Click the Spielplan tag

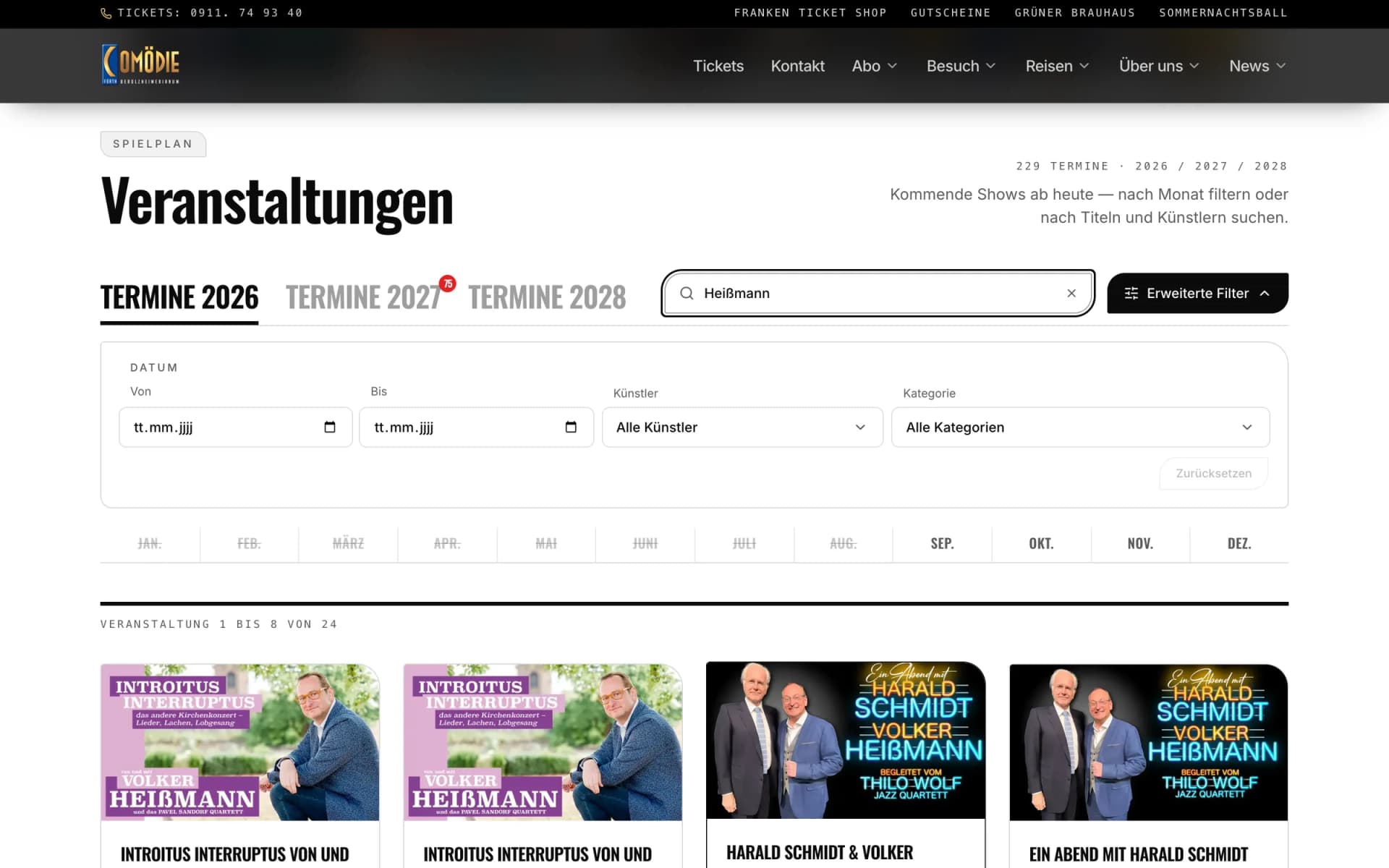(x=153, y=144)
